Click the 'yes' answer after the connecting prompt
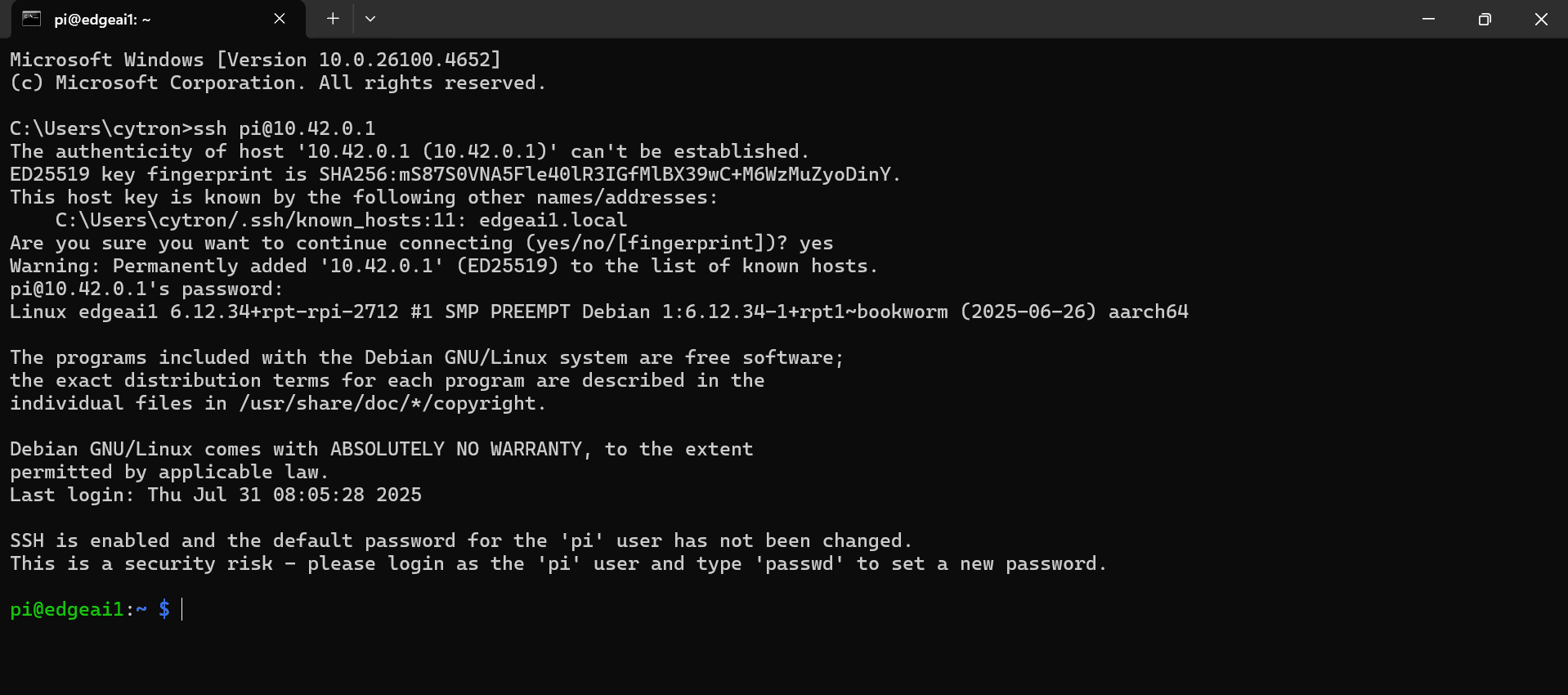Screen dimensions: 1568x695 (818, 242)
